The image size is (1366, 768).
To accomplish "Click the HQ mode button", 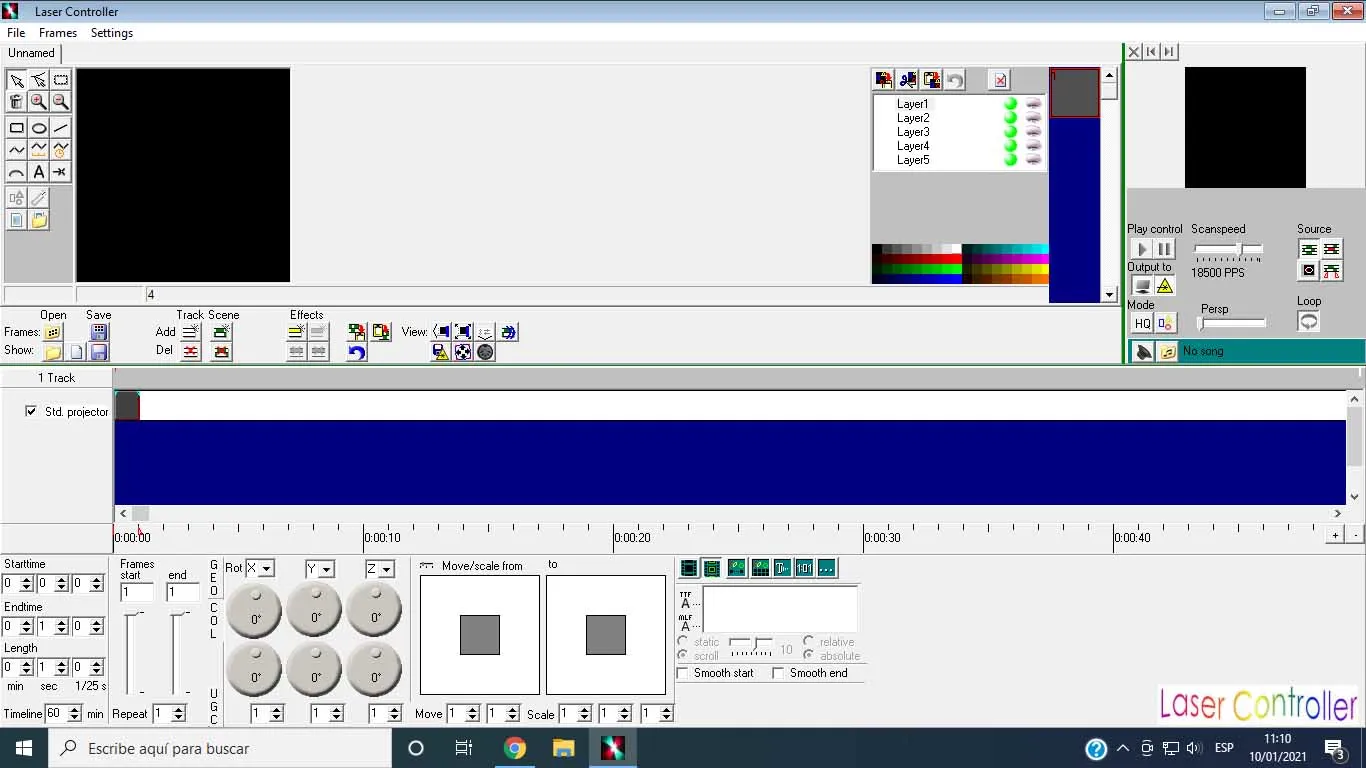I will coord(1142,324).
